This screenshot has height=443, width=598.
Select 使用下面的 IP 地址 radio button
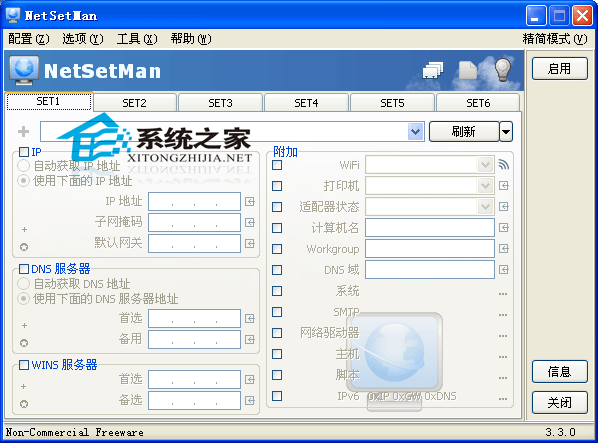24,181
